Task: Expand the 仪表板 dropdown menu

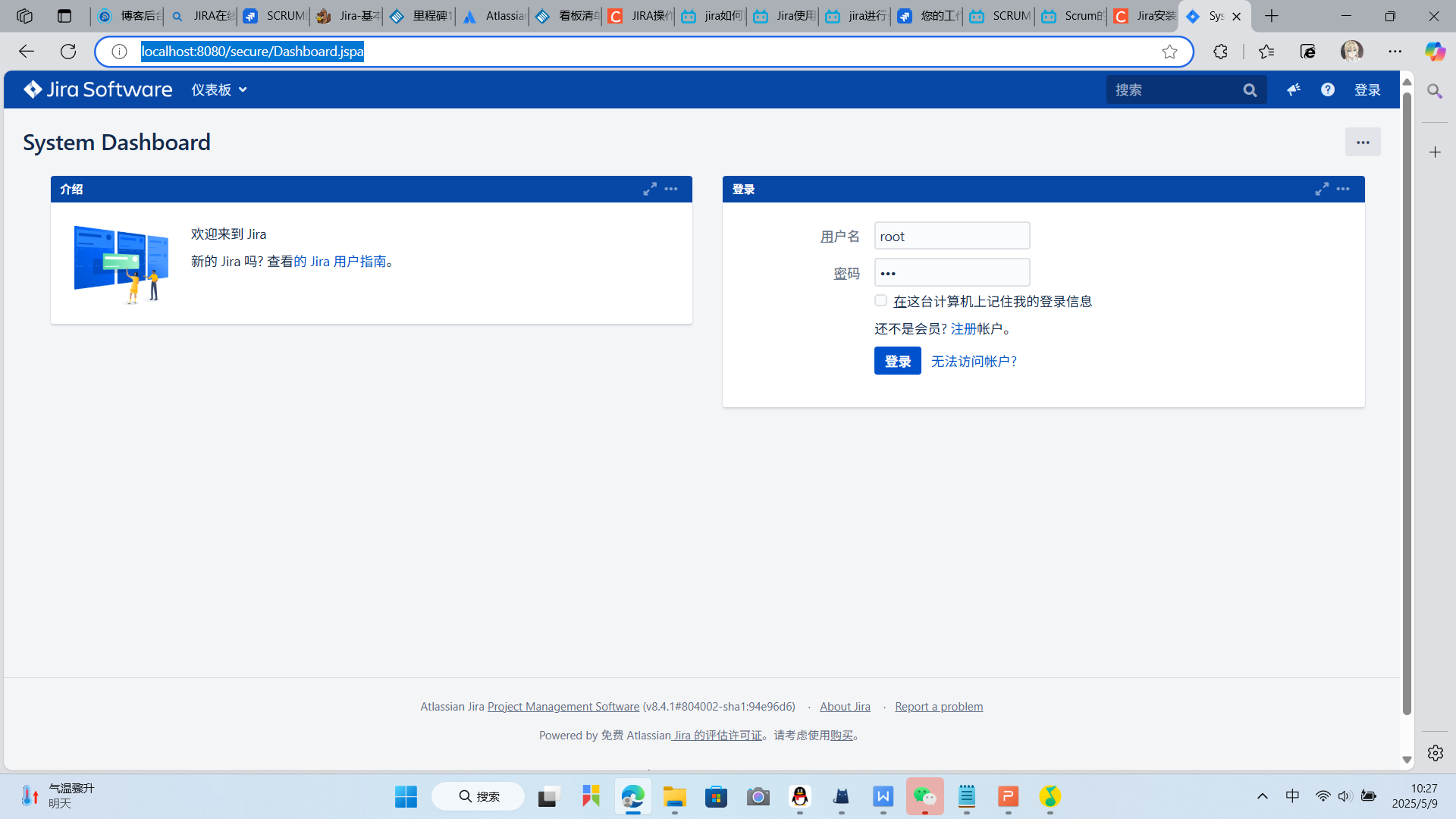Action: click(219, 89)
